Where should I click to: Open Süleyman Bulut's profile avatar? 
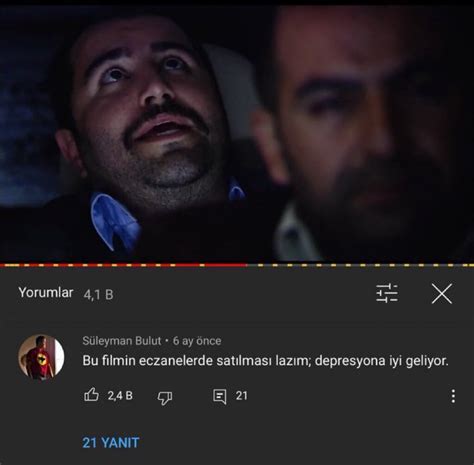click(x=41, y=357)
